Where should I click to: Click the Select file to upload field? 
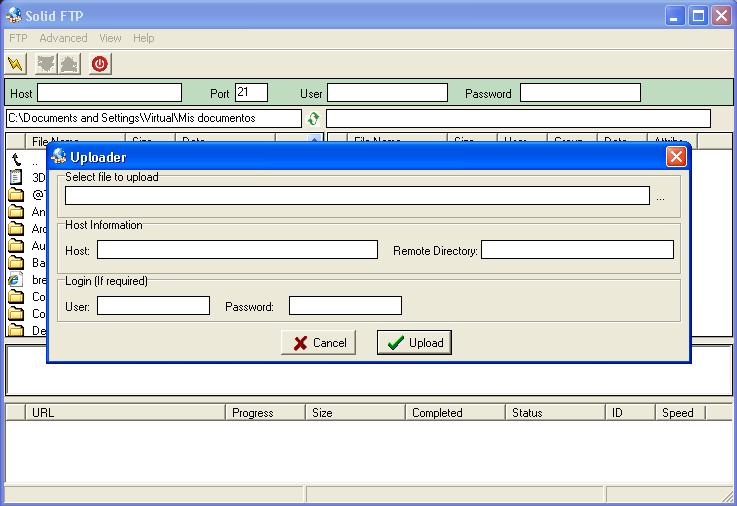357,195
